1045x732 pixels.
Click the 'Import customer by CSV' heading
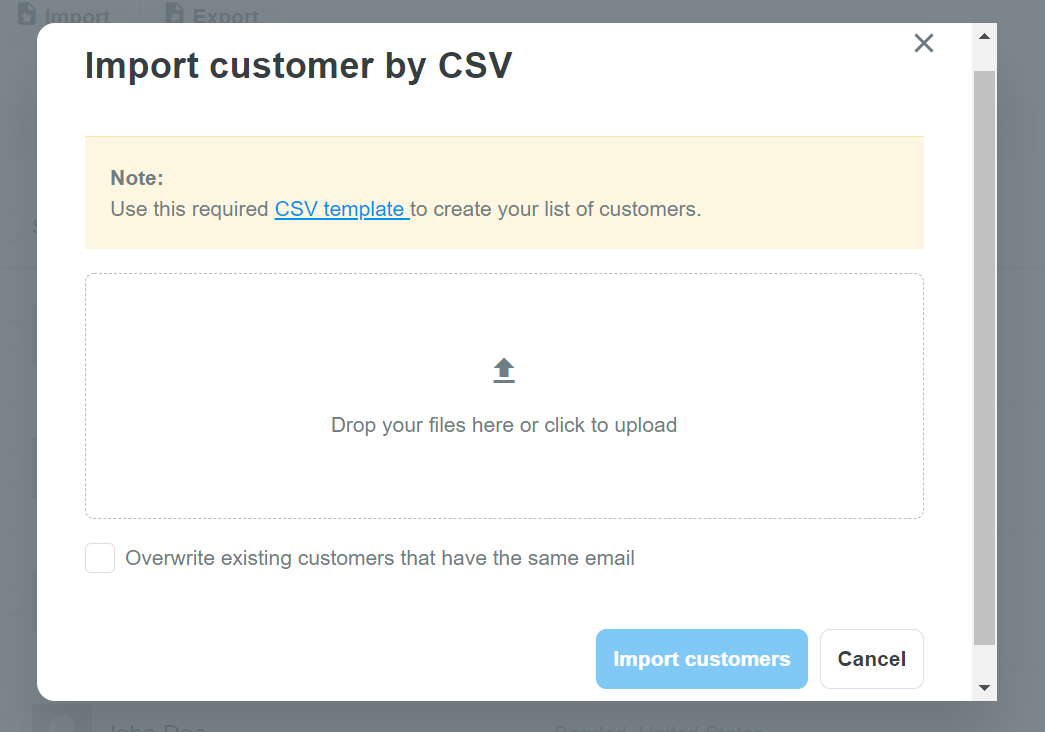tap(298, 66)
